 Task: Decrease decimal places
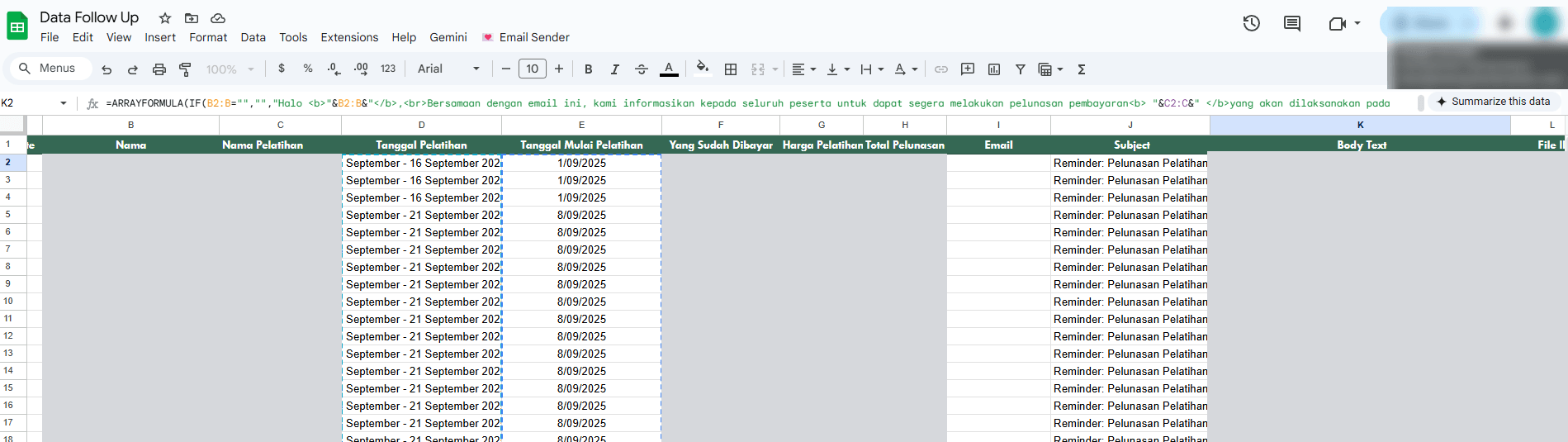334,69
